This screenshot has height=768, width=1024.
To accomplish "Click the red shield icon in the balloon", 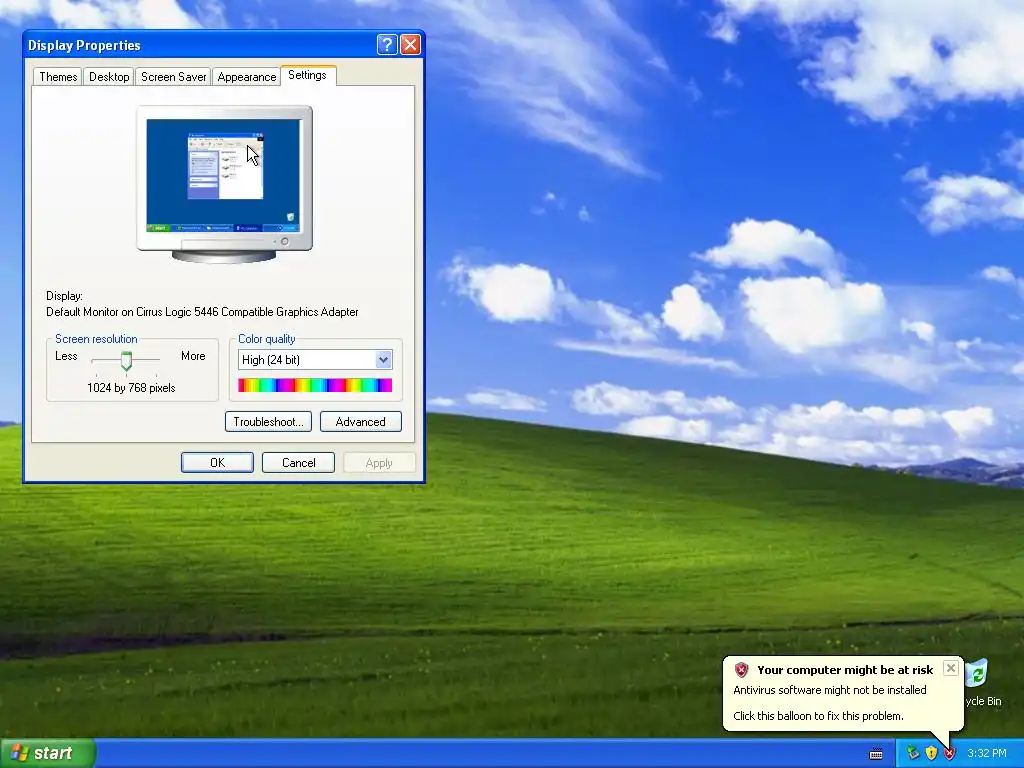I will pyautogui.click(x=741, y=670).
